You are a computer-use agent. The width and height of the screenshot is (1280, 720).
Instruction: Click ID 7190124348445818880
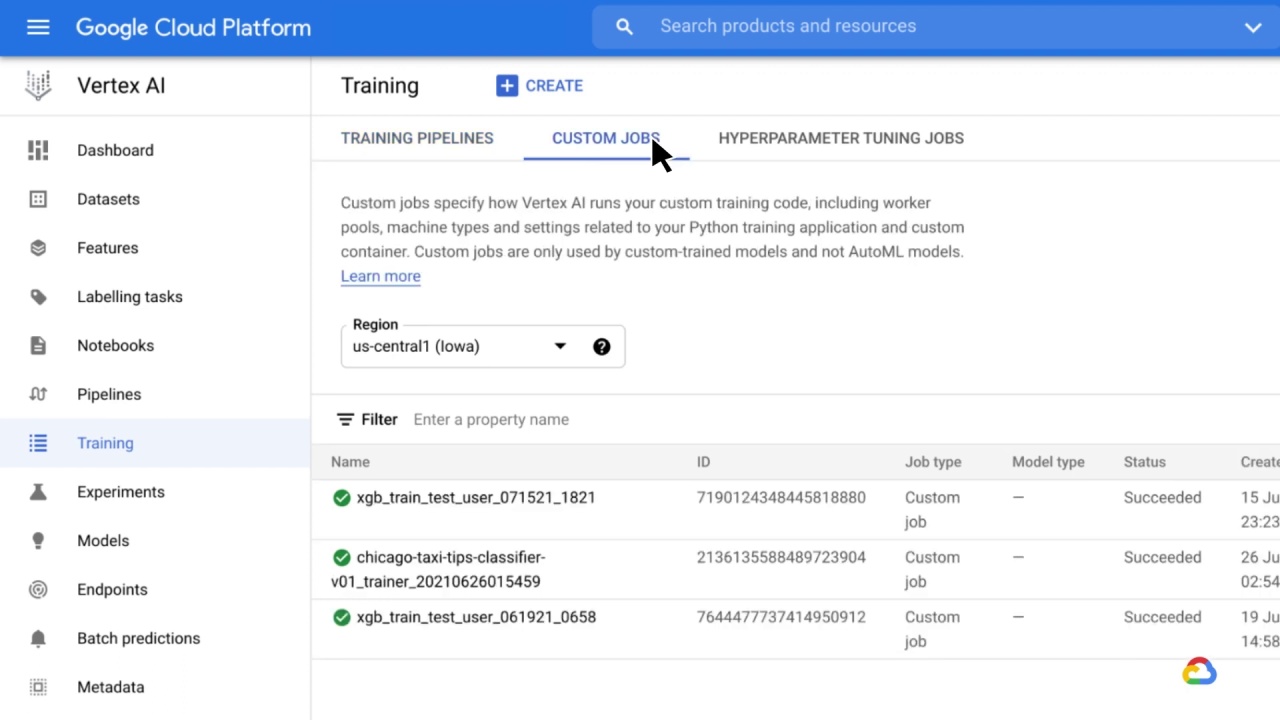click(781, 498)
